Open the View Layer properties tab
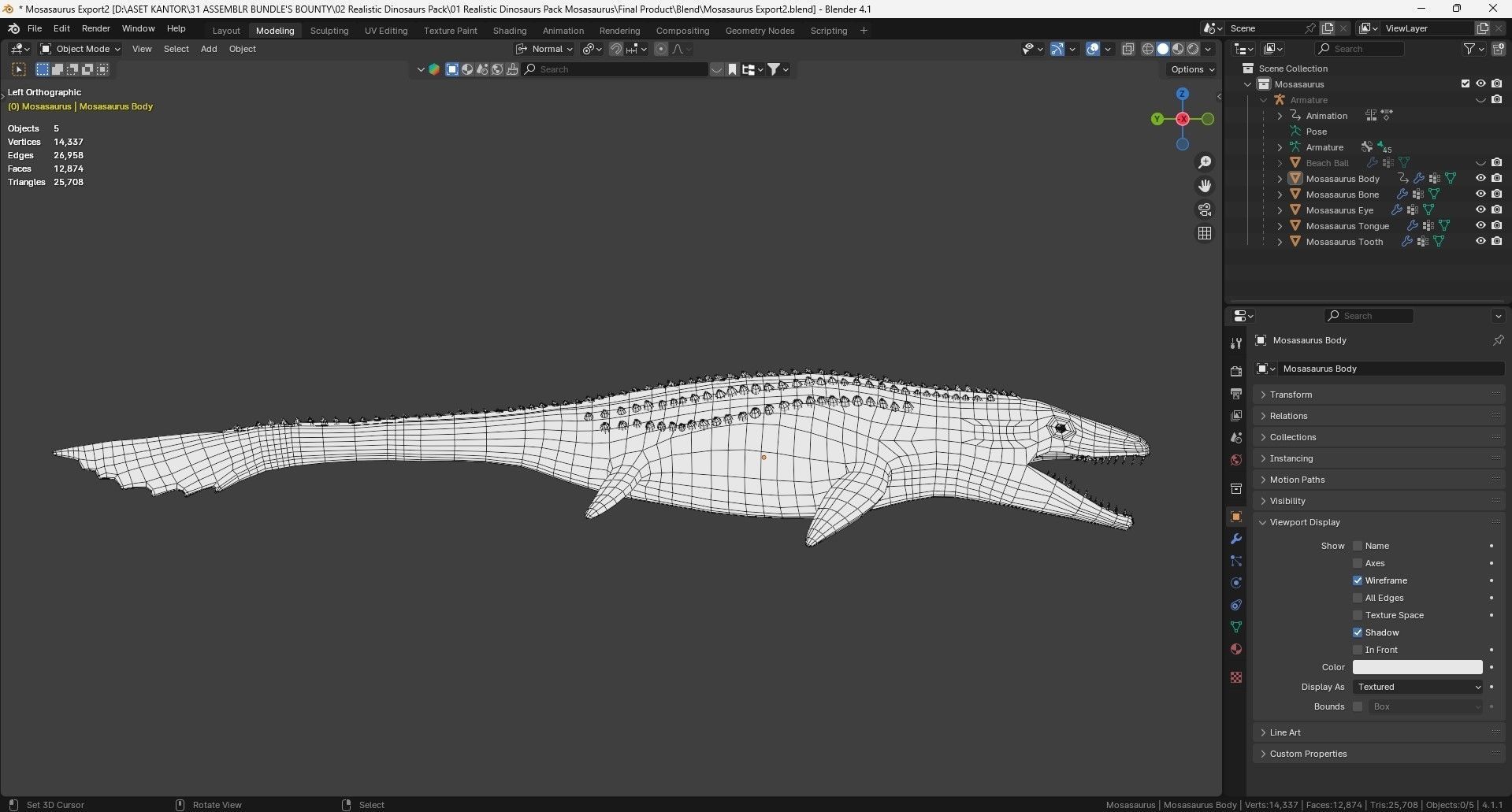Image resolution: width=1512 pixels, height=812 pixels. click(1235, 415)
